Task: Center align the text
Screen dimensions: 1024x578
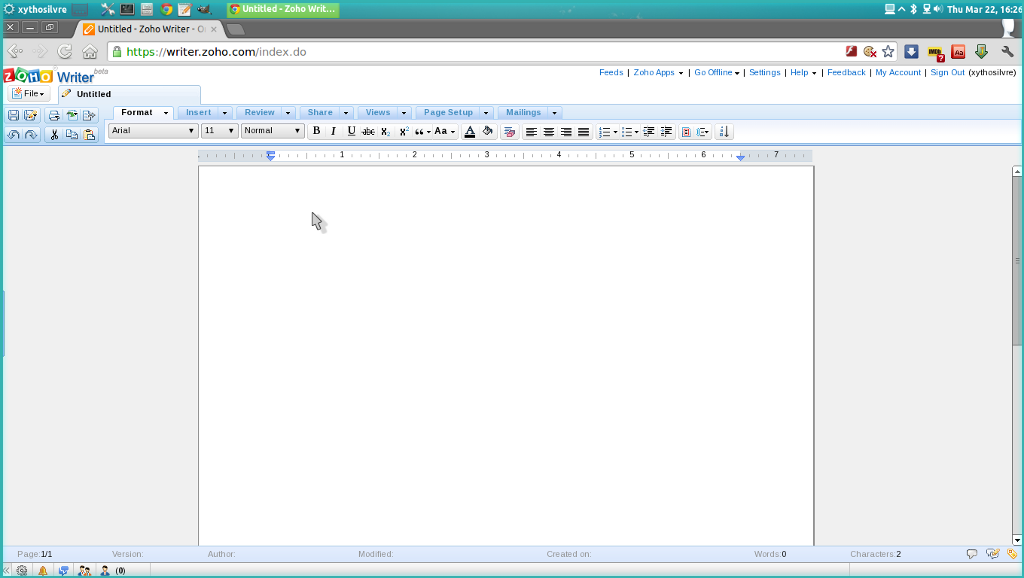Action: pos(549,131)
